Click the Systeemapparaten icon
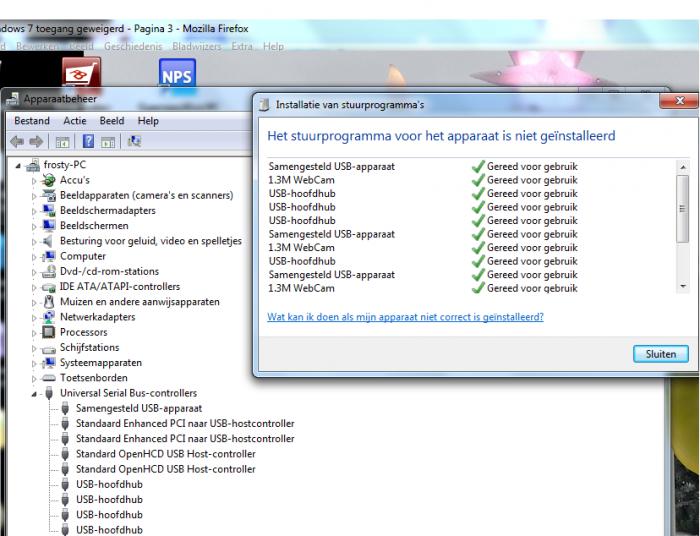The width and height of the screenshot is (700, 536). click(48, 363)
